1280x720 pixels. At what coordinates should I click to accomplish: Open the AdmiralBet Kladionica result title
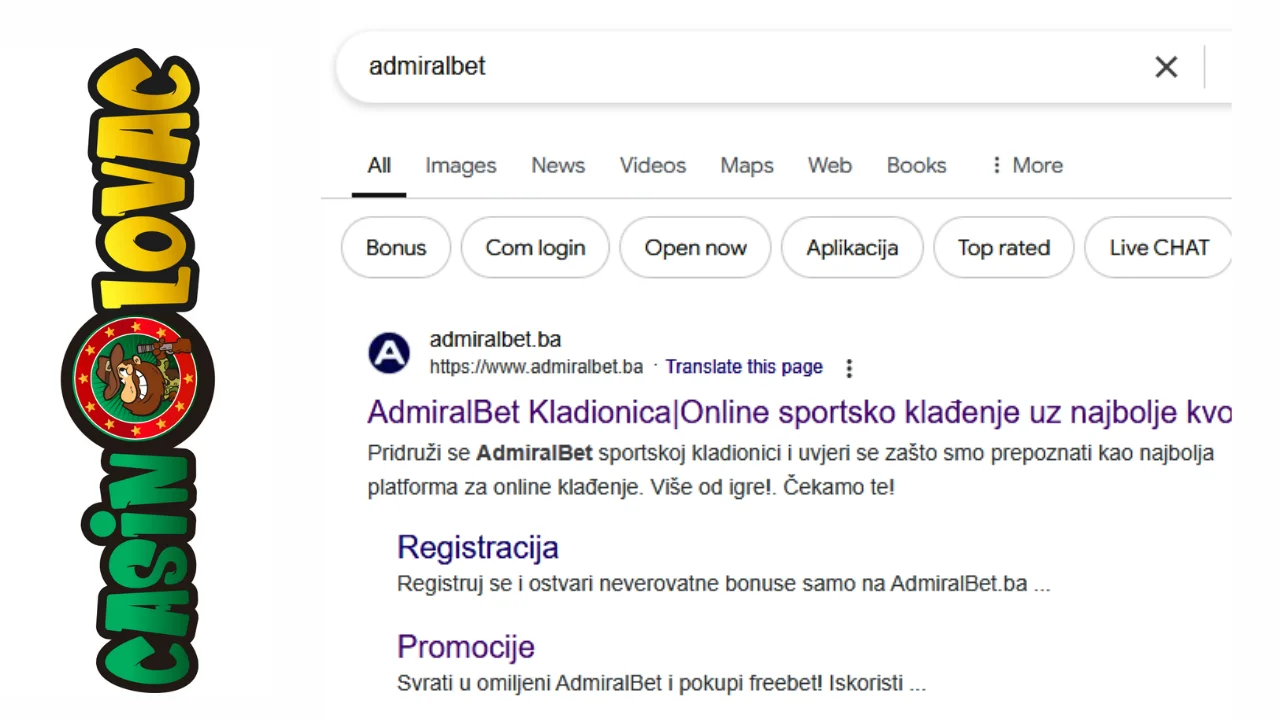click(799, 412)
